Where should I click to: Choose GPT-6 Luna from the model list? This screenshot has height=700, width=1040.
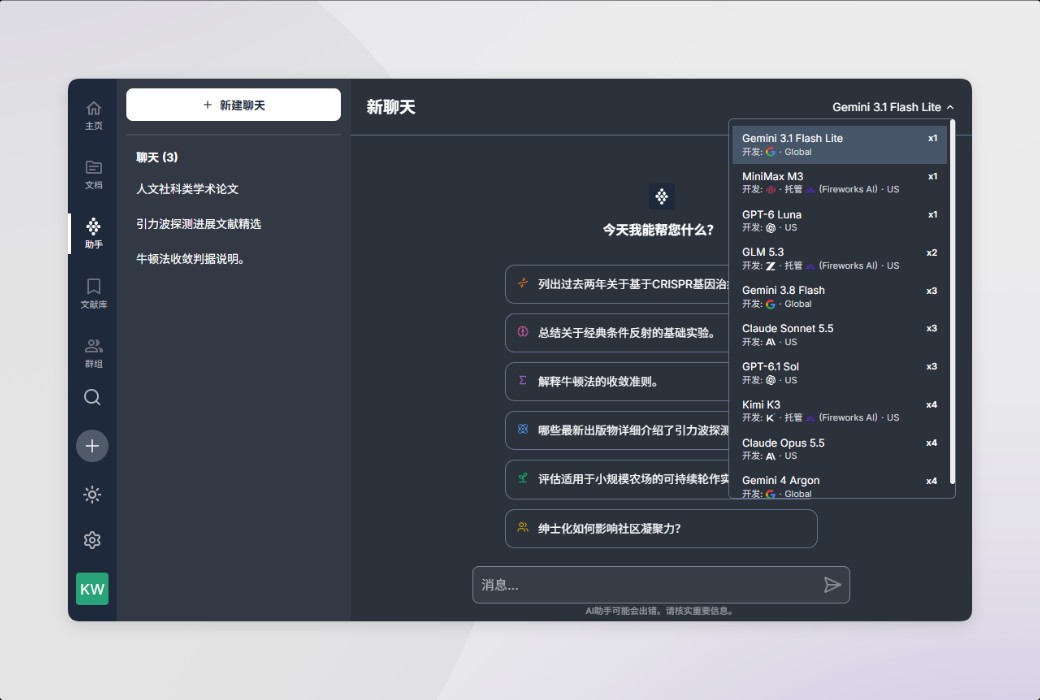point(839,221)
